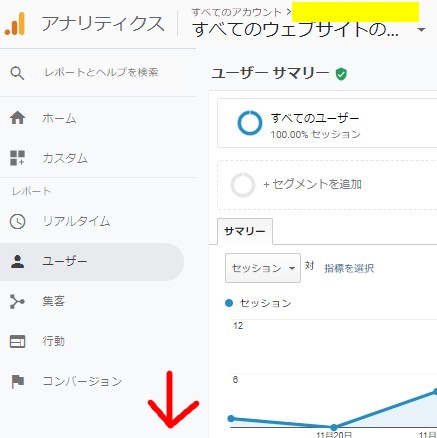Click the リアルタイム clock icon
The image size is (437, 438).
click(x=17, y=221)
